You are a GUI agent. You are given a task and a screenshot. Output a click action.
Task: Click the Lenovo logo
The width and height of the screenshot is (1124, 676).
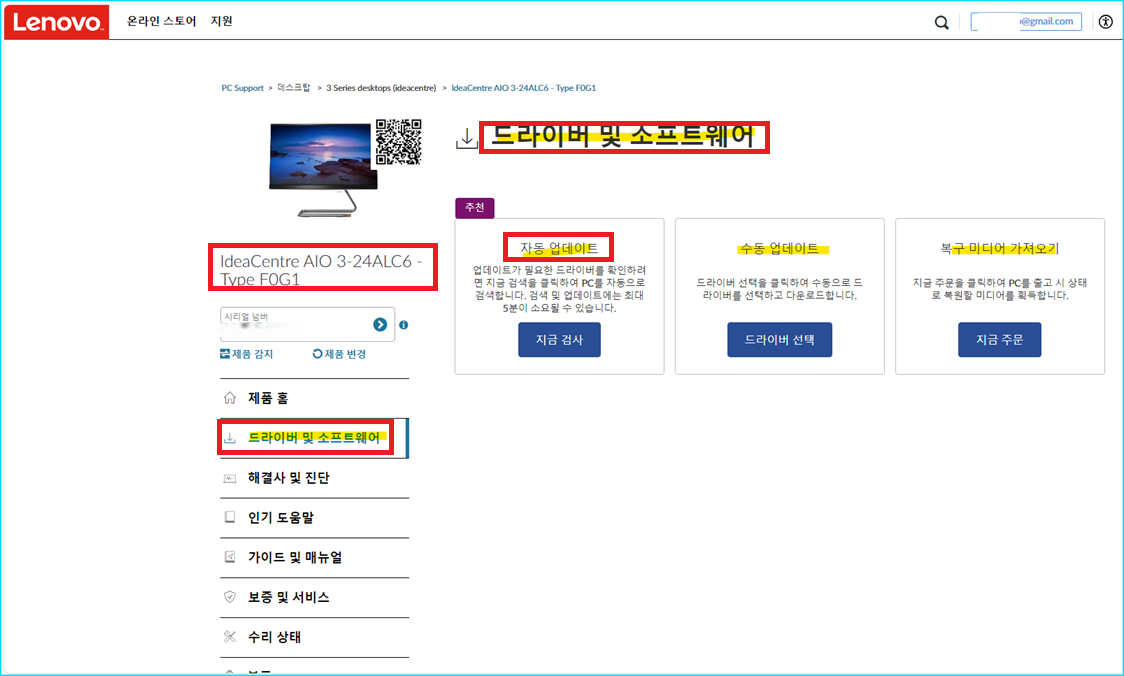57,22
